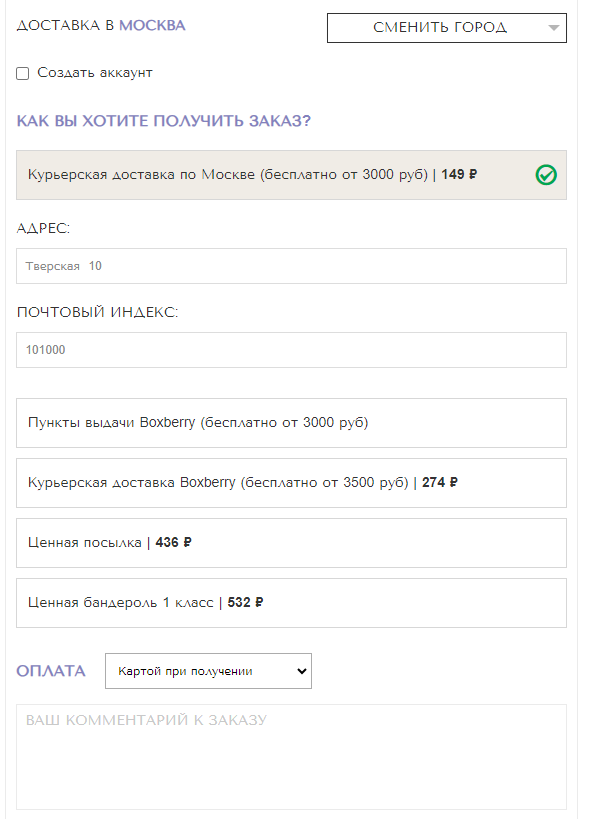Select Boxberry courier delivery for 274 ₽
Image resolution: width=616 pixels, height=819 pixels.
(x=291, y=483)
